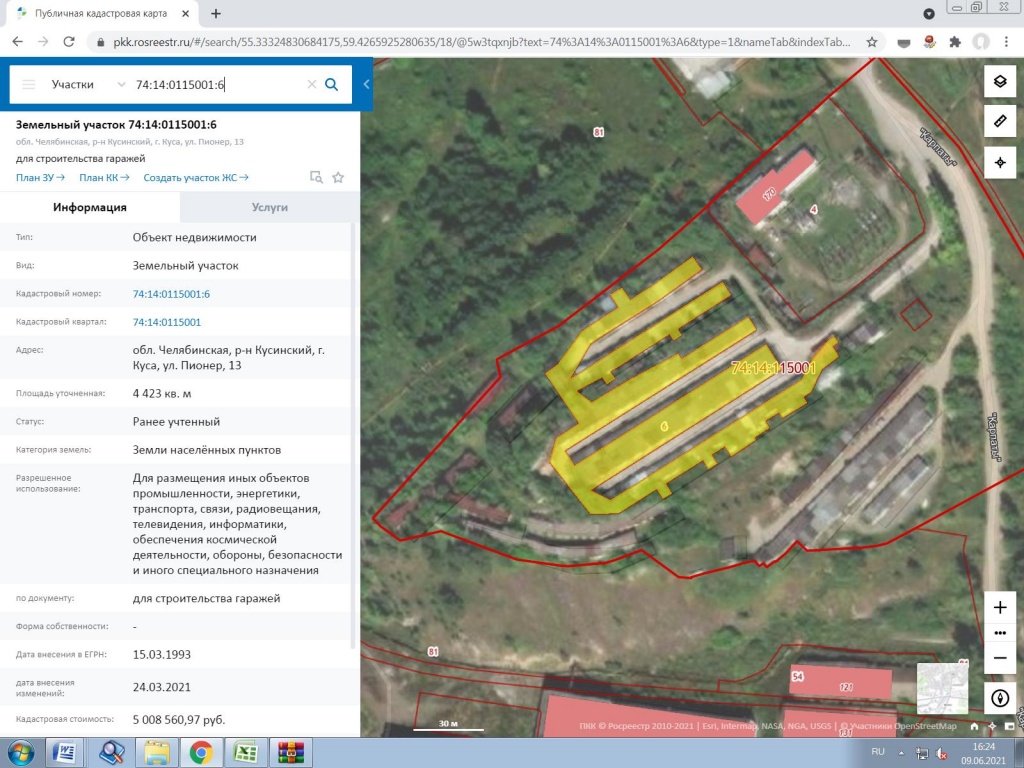Close the Публичная кадастровая карта tab
This screenshot has height=768, width=1024.
pyautogui.click(x=185, y=13)
